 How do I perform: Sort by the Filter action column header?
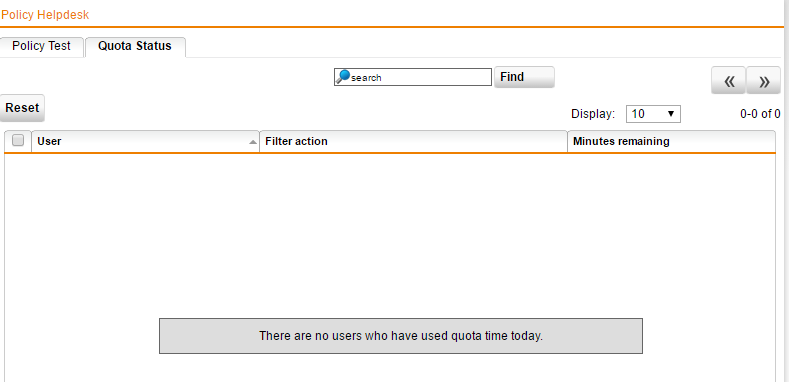(413, 141)
